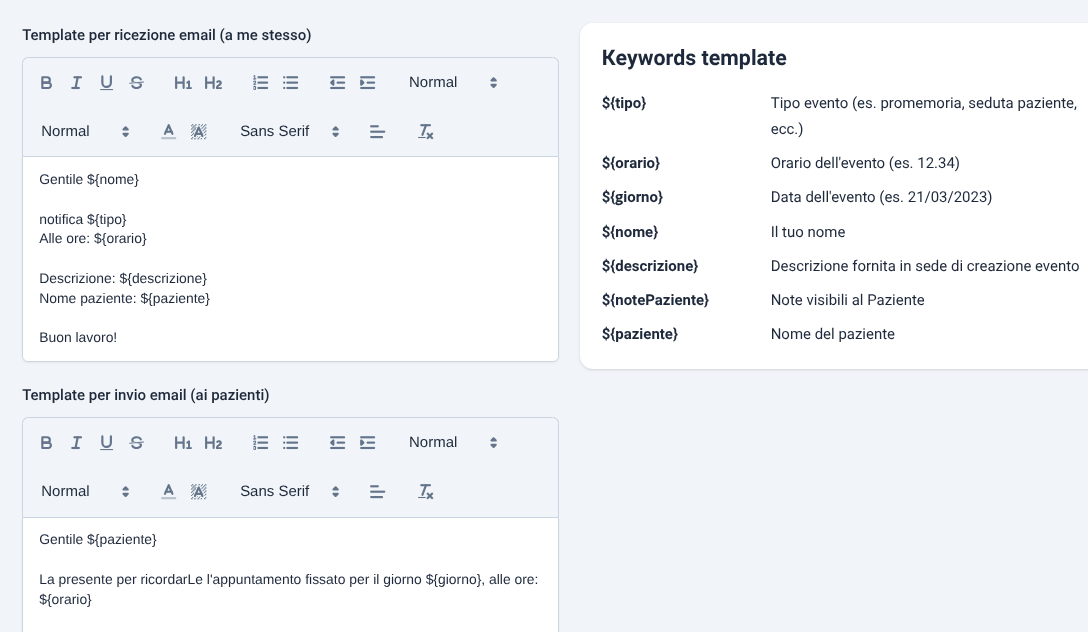This screenshot has width=1088, height=632.
Task: Clear formatting in the ricezione editor
Action: tap(425, 131)
